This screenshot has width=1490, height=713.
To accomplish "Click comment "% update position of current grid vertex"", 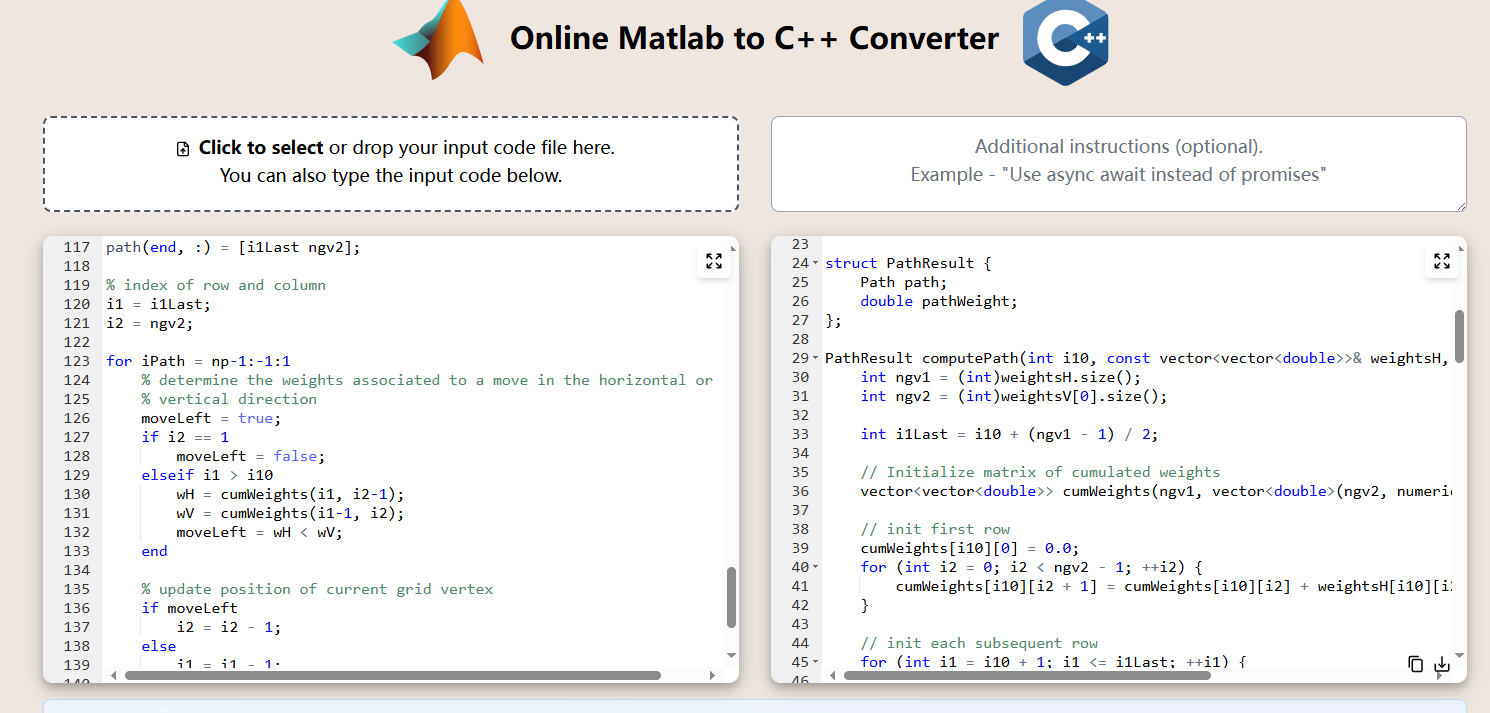I will tap(317, 589).
